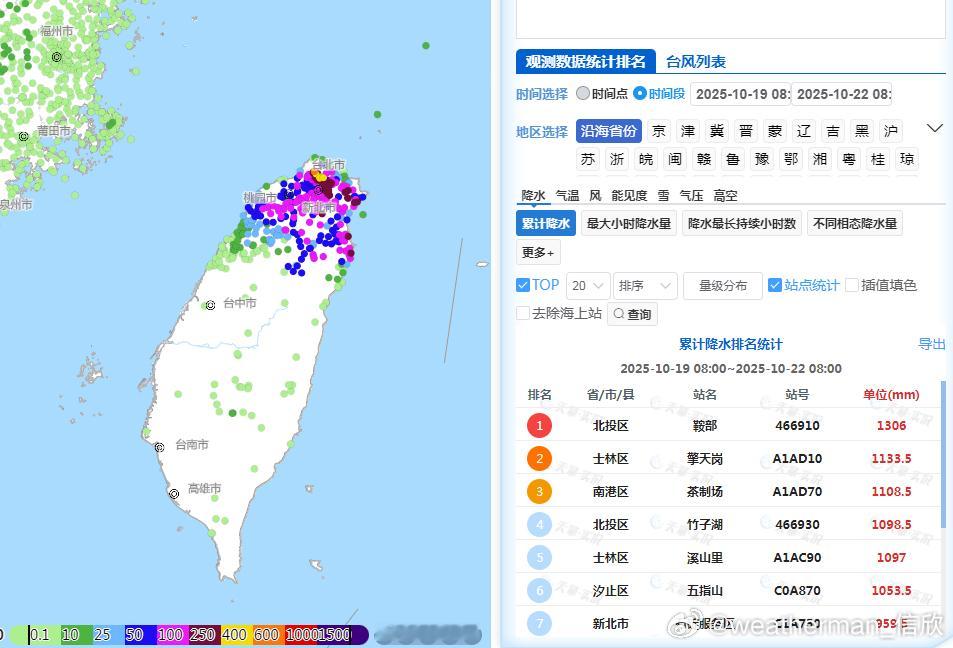Click the 50 legend color swatch

pos(140,635)
